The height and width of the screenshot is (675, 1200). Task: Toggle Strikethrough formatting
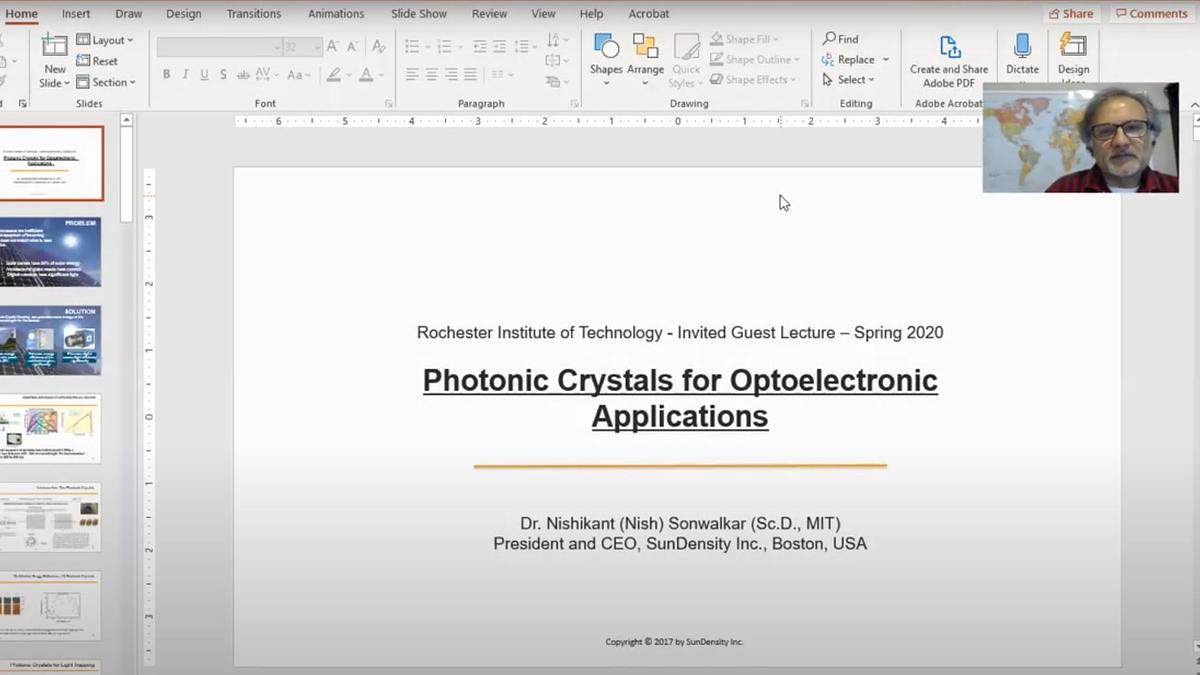point(243,75)
